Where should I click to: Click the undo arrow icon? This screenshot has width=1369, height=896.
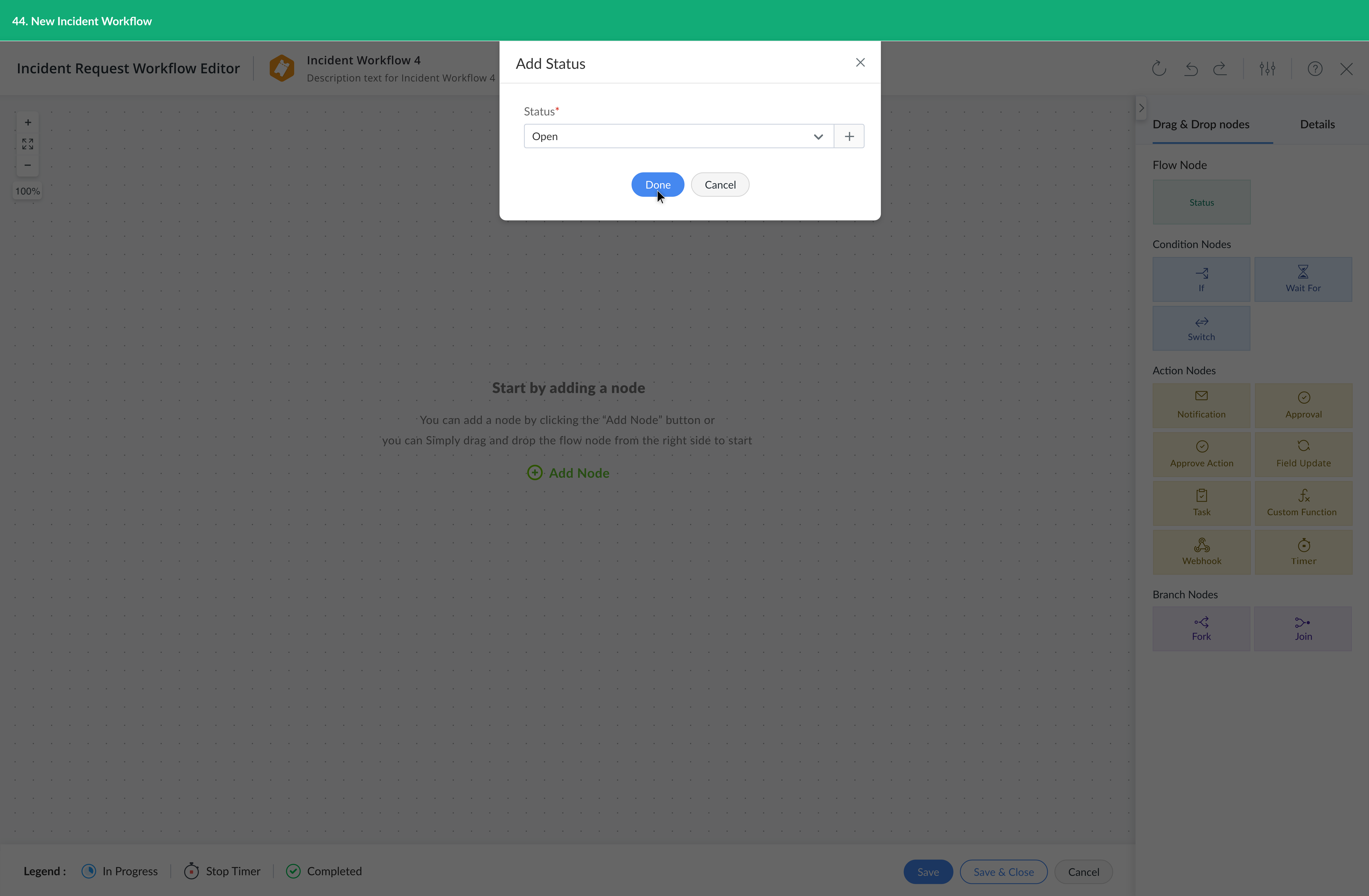1191,69
